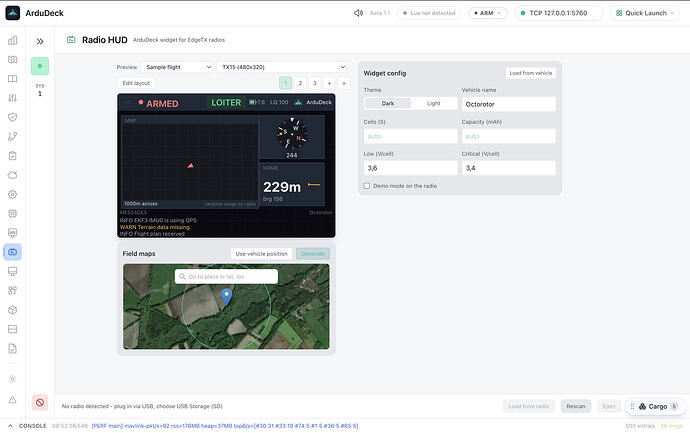Open the desktop screen sidebar icon

[x=12, y=271]
